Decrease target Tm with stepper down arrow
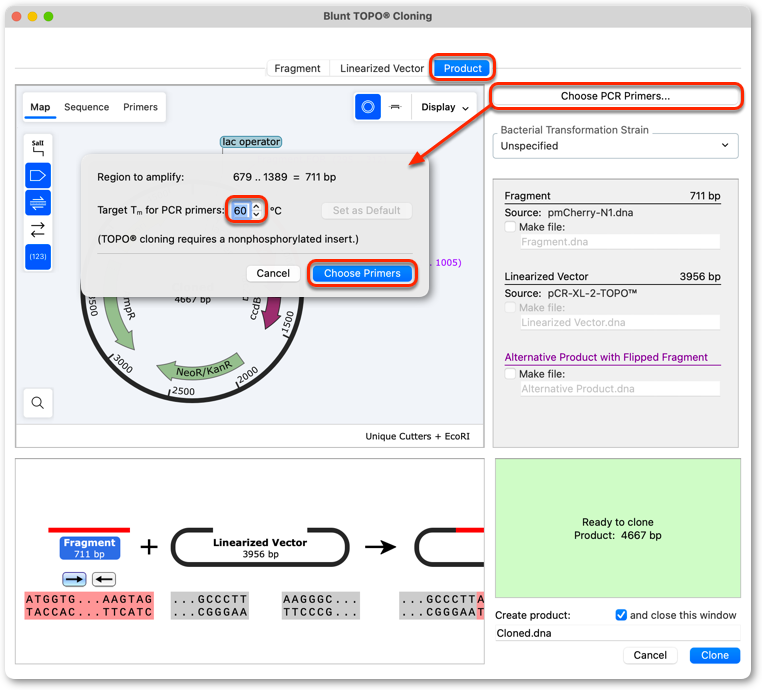The image size is (762, 690). pos(257,214)
